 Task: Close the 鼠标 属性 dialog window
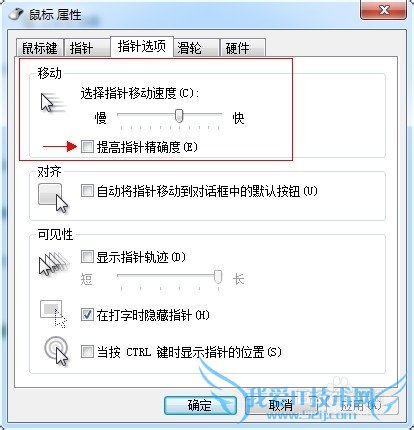click(384, 10)
